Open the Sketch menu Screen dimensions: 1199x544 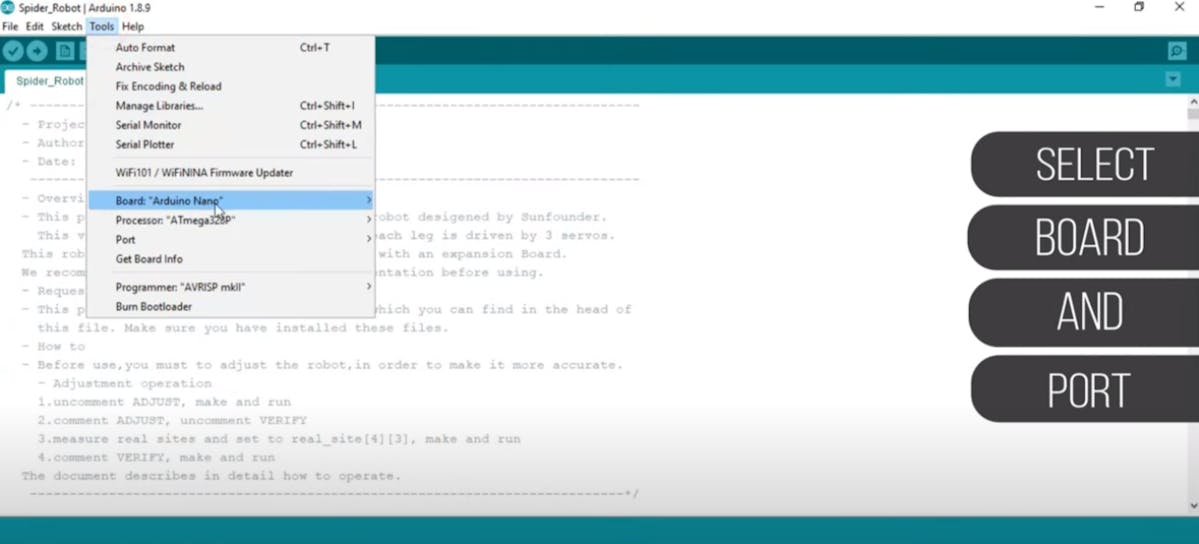pos(67,27)
